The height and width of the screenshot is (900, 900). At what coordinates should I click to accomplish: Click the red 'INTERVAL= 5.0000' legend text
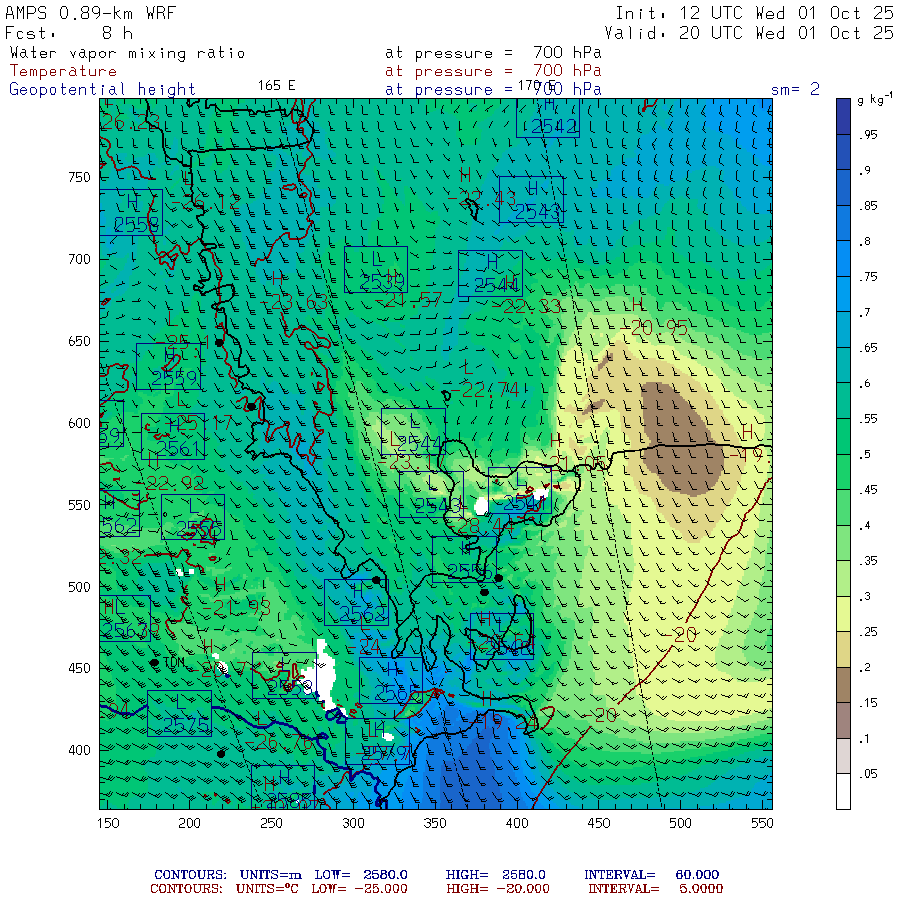655,889
